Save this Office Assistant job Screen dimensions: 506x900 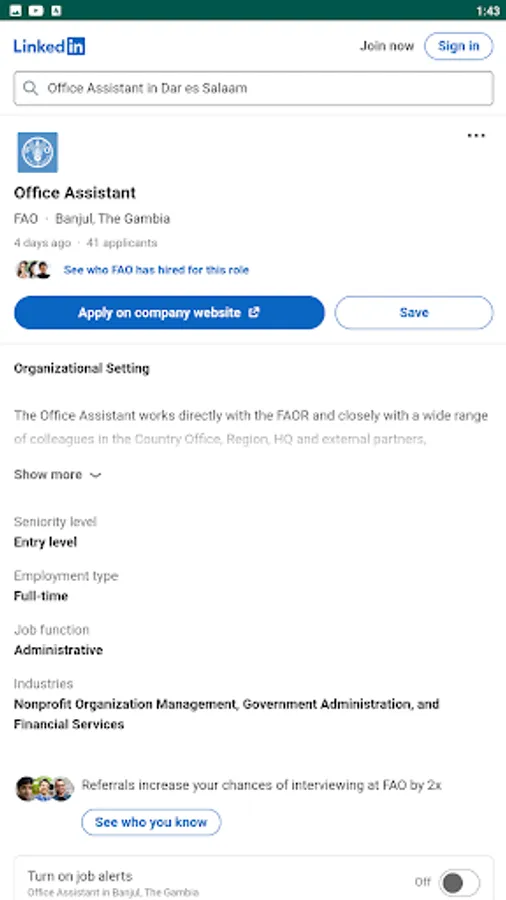pyautogui.click(x=414, y=312)
